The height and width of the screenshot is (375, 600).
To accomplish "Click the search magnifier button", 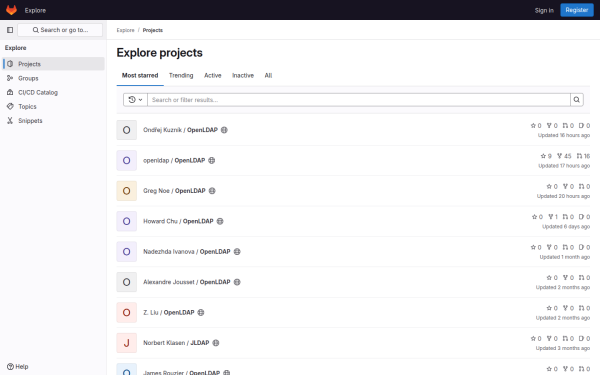I will pyautogui.click(x=577, y=100).
